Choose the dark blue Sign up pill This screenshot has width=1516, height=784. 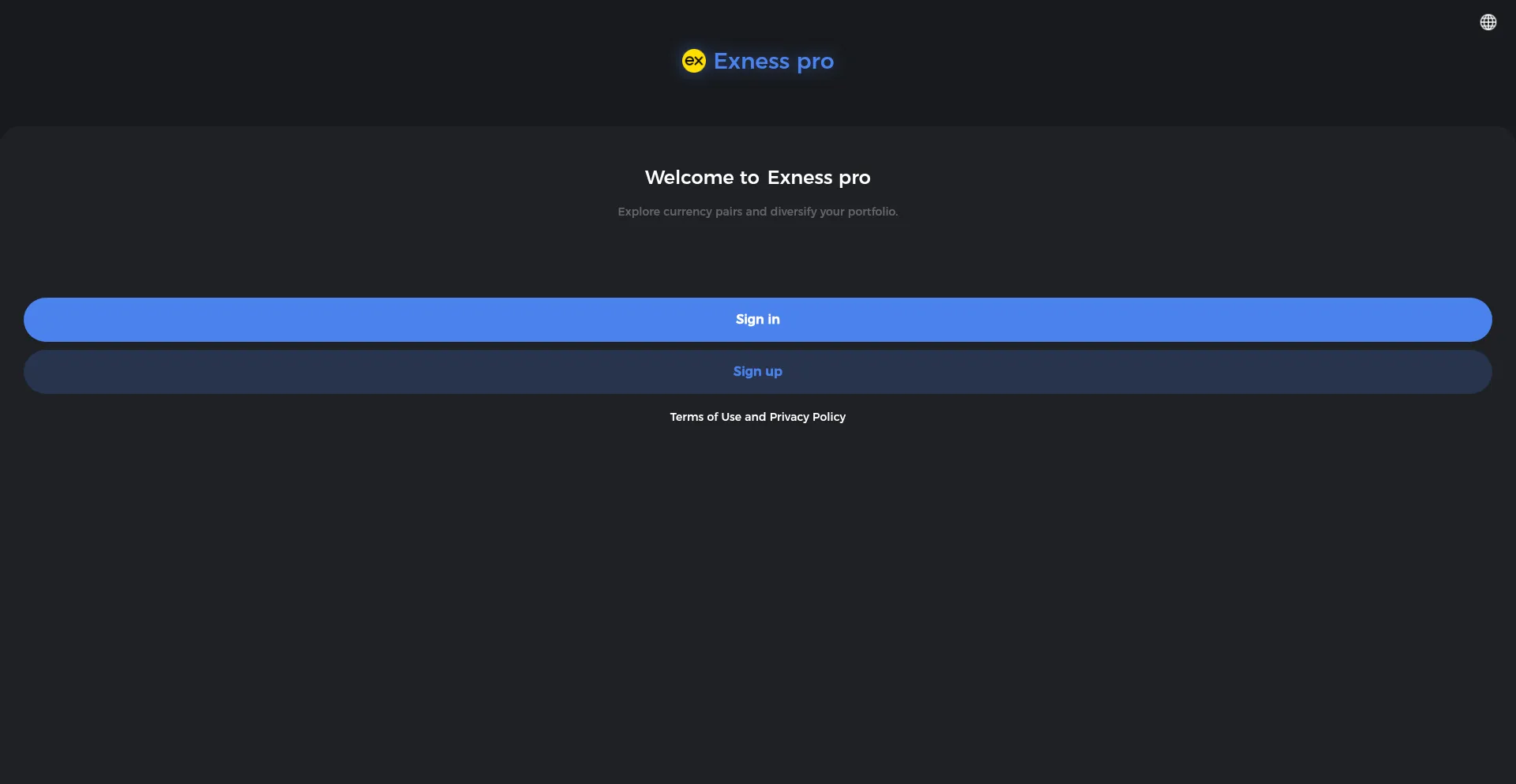(757, 372)
